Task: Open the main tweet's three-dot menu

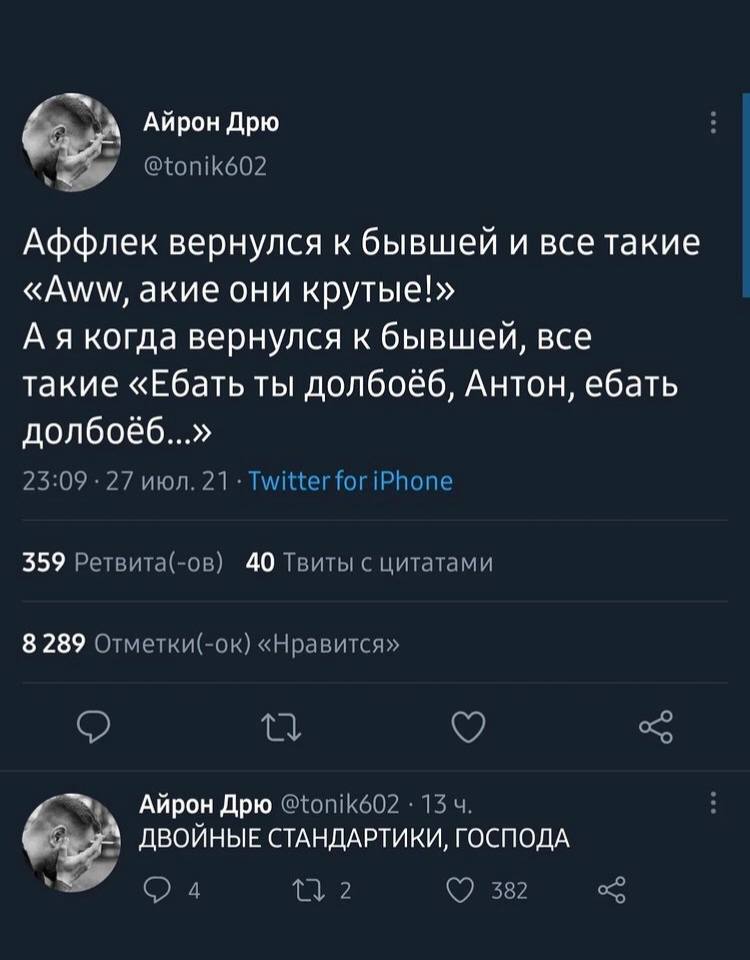Action: click(712, 123)
